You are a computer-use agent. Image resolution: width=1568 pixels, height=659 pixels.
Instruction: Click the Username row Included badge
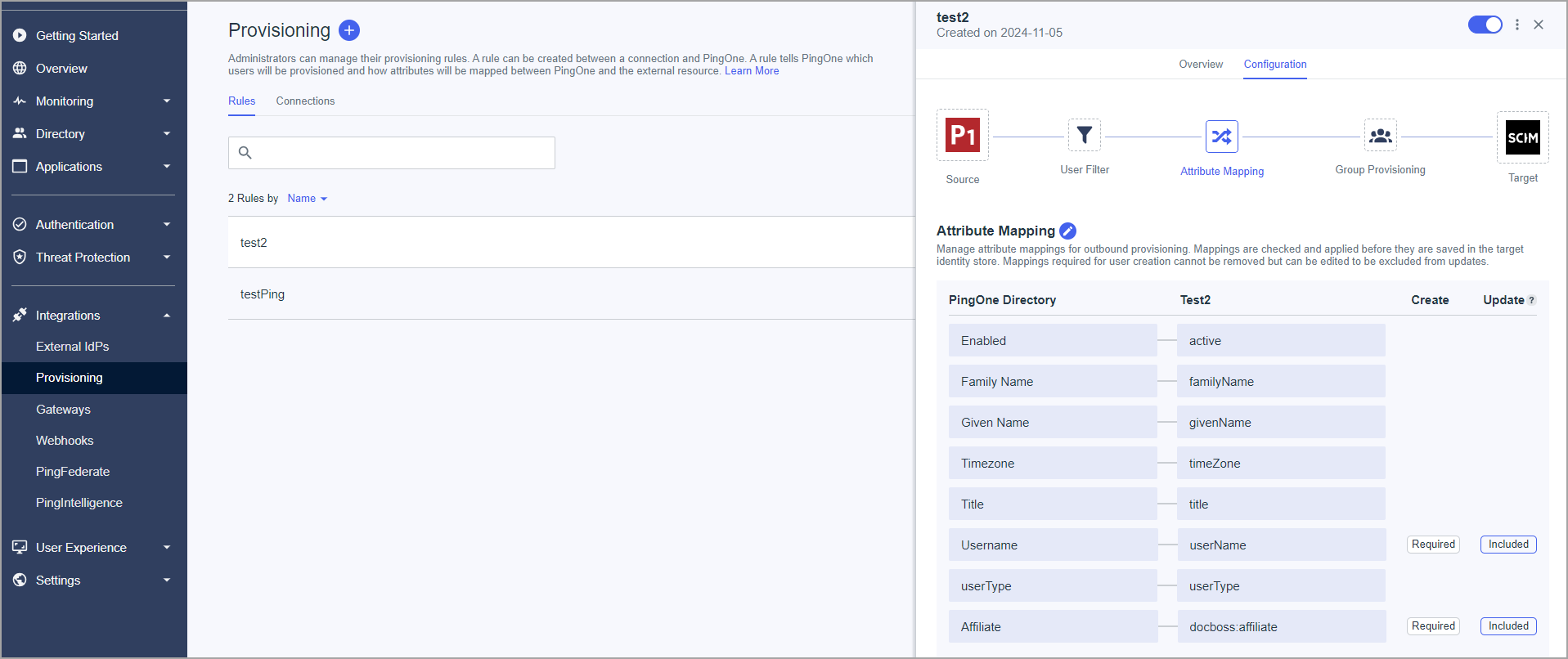[1508, 545]
